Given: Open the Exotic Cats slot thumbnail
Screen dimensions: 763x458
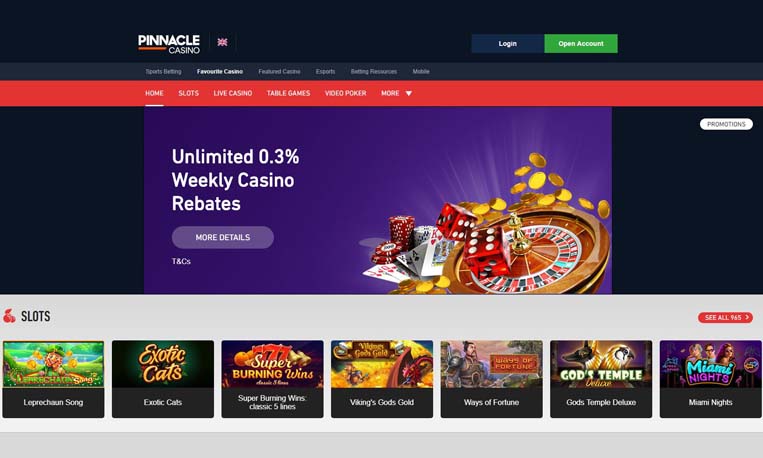Looking at the screenshot, I should (163, 379).
